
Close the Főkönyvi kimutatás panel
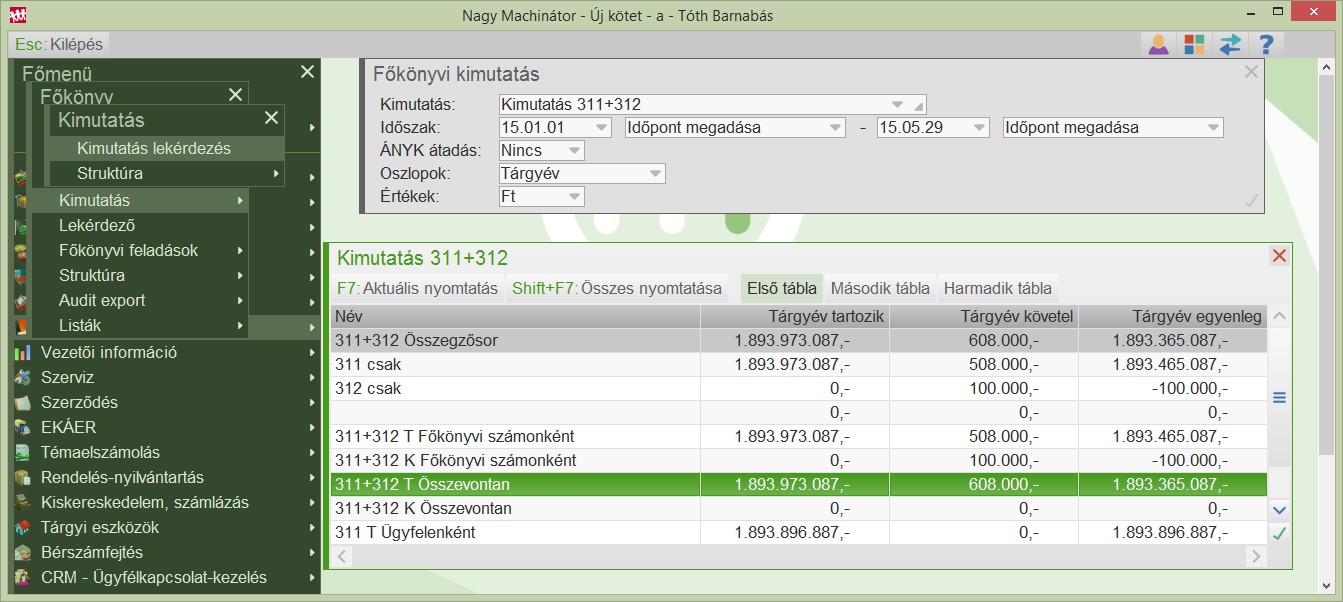click(1251, 72)
